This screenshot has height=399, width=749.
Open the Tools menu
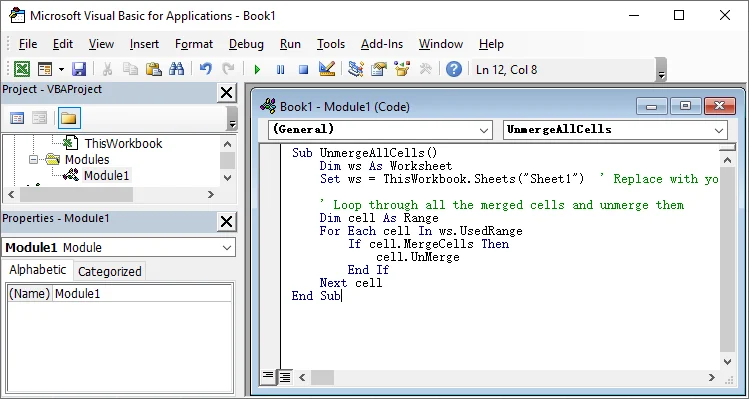[x=331, y=44]
